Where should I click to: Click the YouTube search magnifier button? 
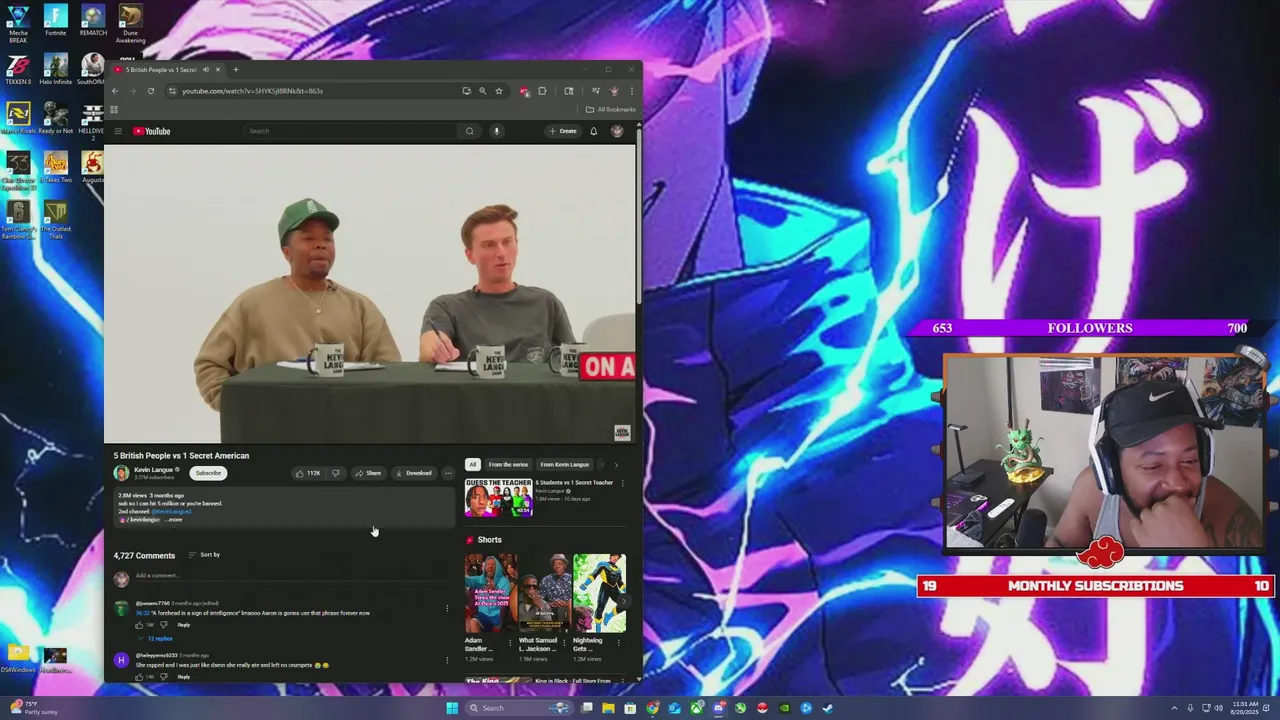tap(469, 131)
